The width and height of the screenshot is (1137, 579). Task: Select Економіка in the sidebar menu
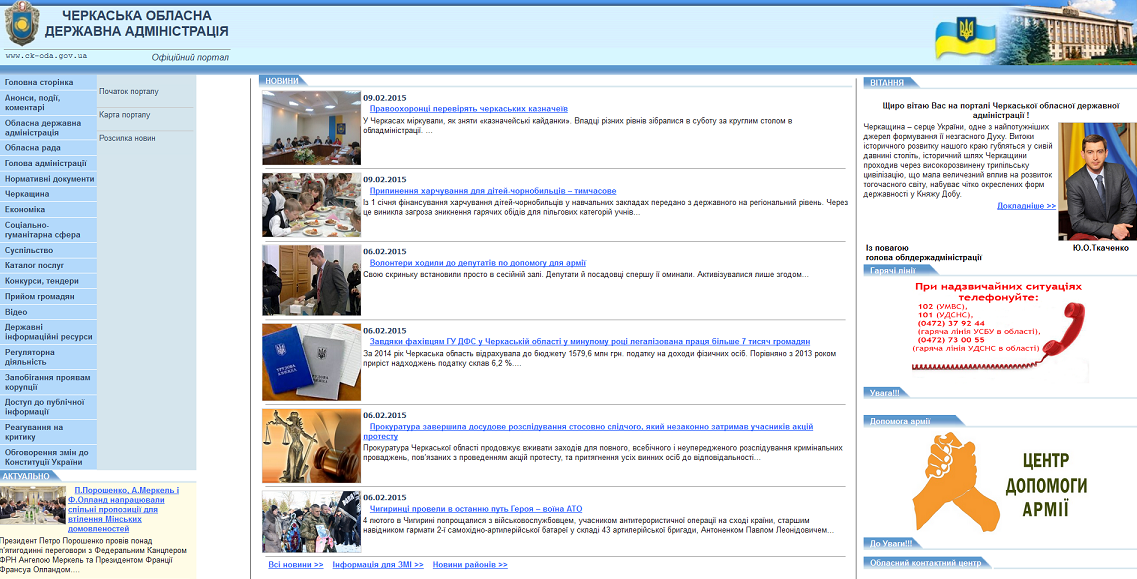tap(25, 210)
